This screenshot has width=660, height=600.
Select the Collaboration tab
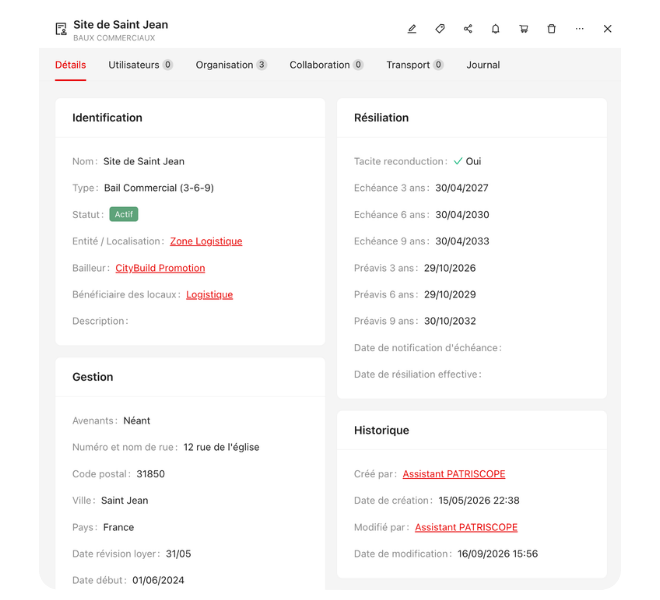click(x=326, y=65)
